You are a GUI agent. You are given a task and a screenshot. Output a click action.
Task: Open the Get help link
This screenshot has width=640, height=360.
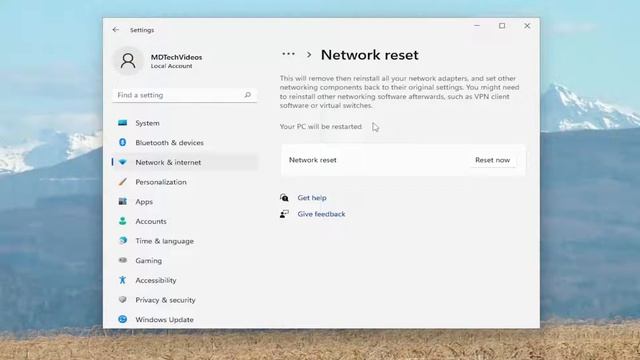click(312, 198)
